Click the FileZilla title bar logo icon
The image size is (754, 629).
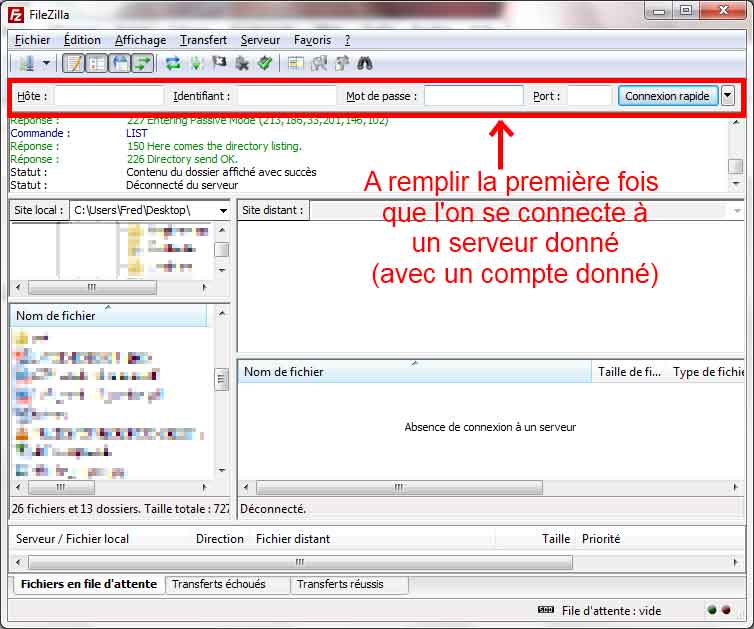[x=15, y=14]
